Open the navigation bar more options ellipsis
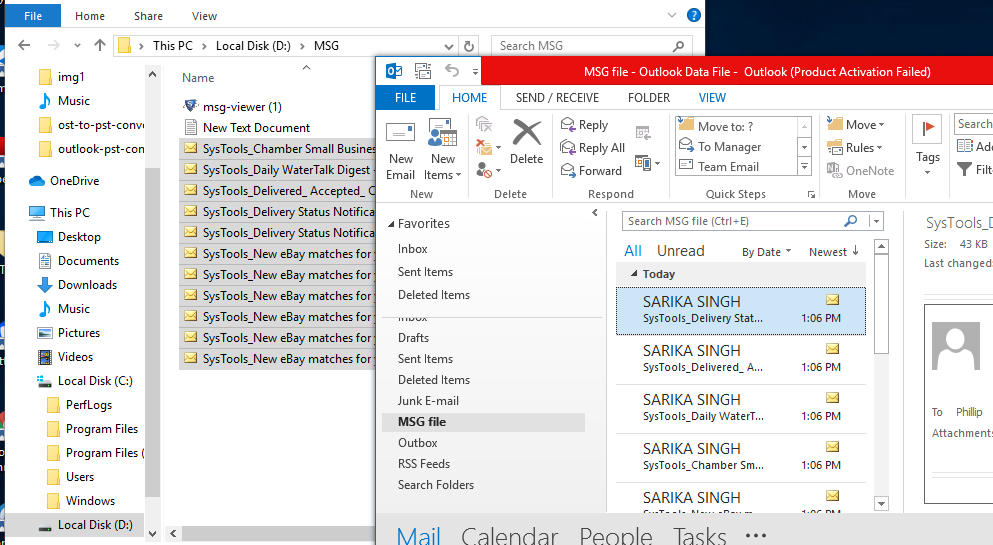The image size is (993, 545). 756,536
